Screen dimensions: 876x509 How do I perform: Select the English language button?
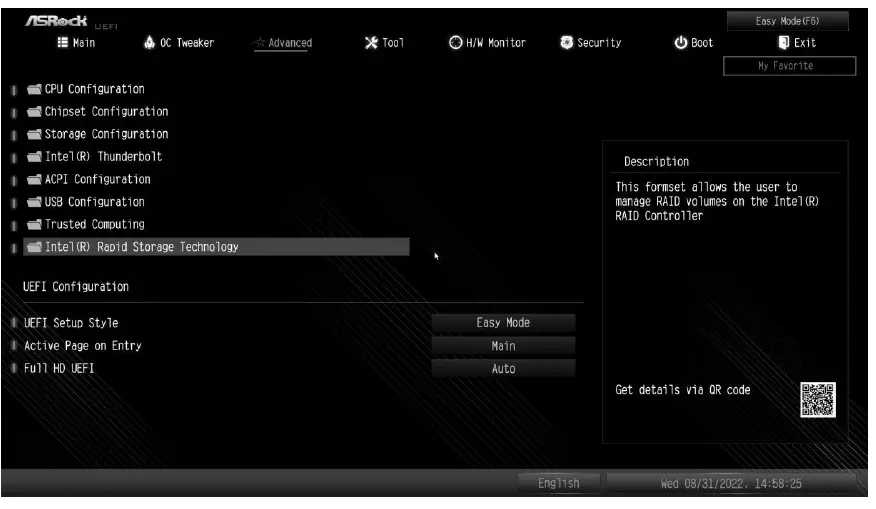(x=558, y=484)
